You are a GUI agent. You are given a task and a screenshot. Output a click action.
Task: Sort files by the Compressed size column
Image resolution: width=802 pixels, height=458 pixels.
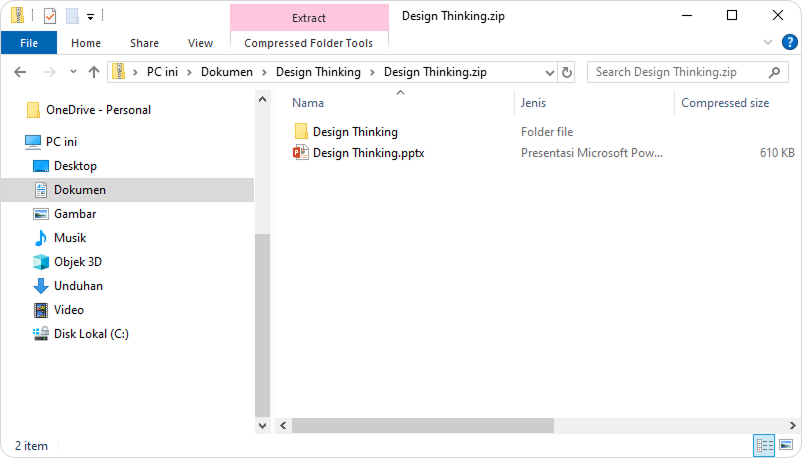725,103
